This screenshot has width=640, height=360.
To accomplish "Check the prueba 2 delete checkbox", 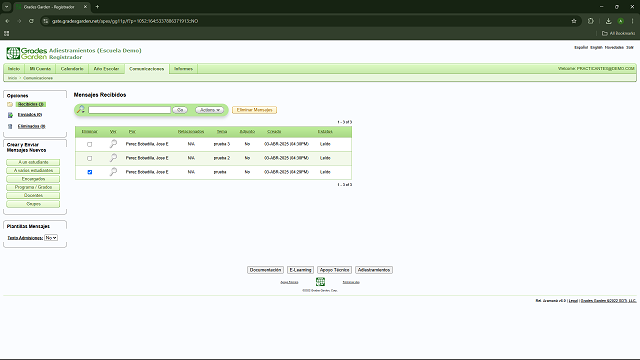I will (x=90, y=158).
